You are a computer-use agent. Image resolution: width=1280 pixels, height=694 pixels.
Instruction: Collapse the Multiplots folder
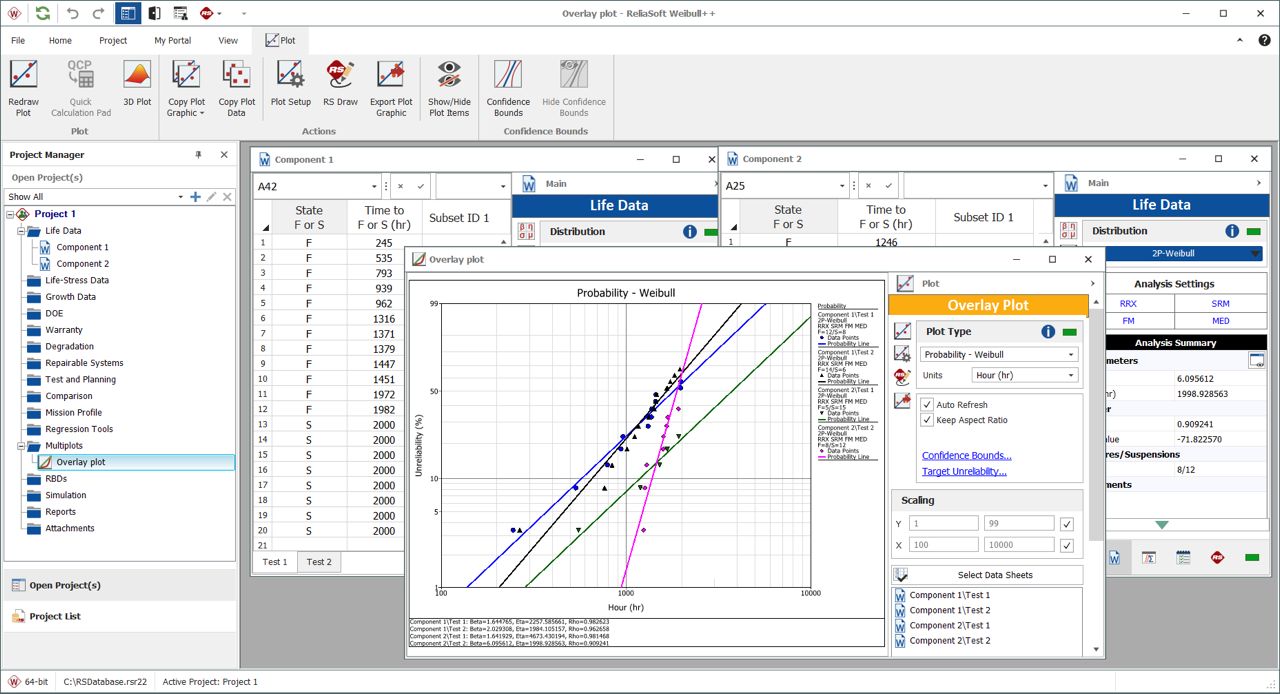point(21,446)
